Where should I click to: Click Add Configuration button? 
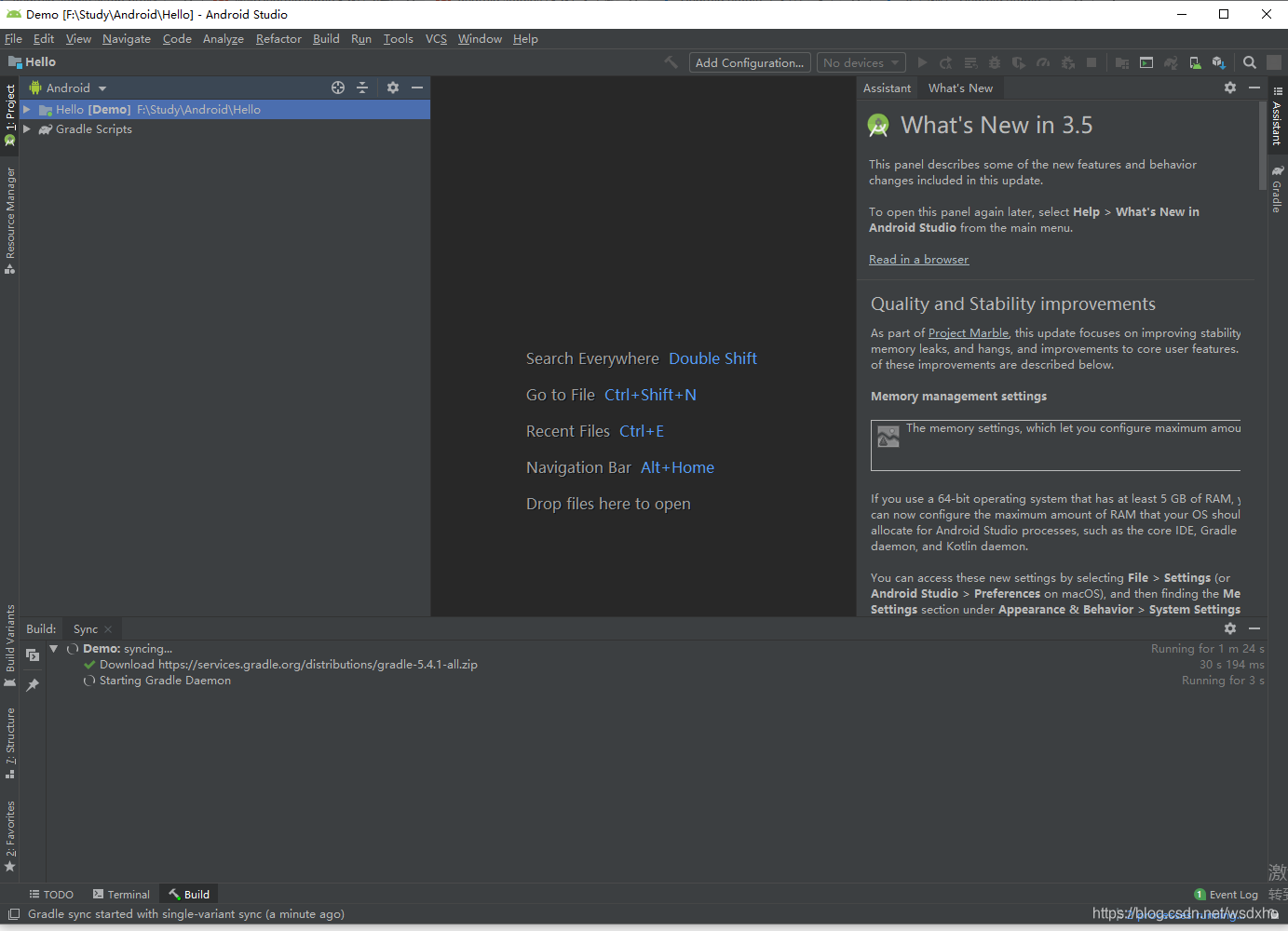point(750,62)
